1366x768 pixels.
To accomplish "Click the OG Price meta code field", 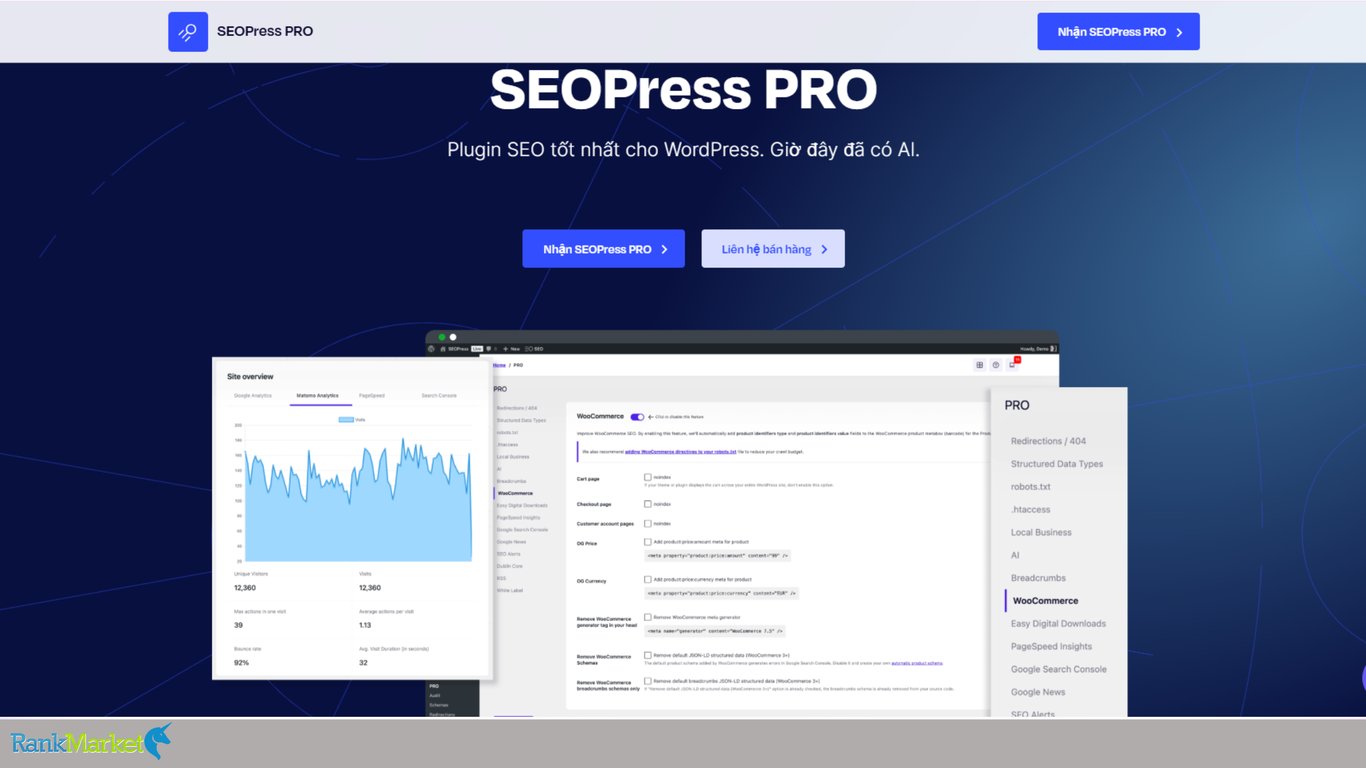I will (718, 555).
